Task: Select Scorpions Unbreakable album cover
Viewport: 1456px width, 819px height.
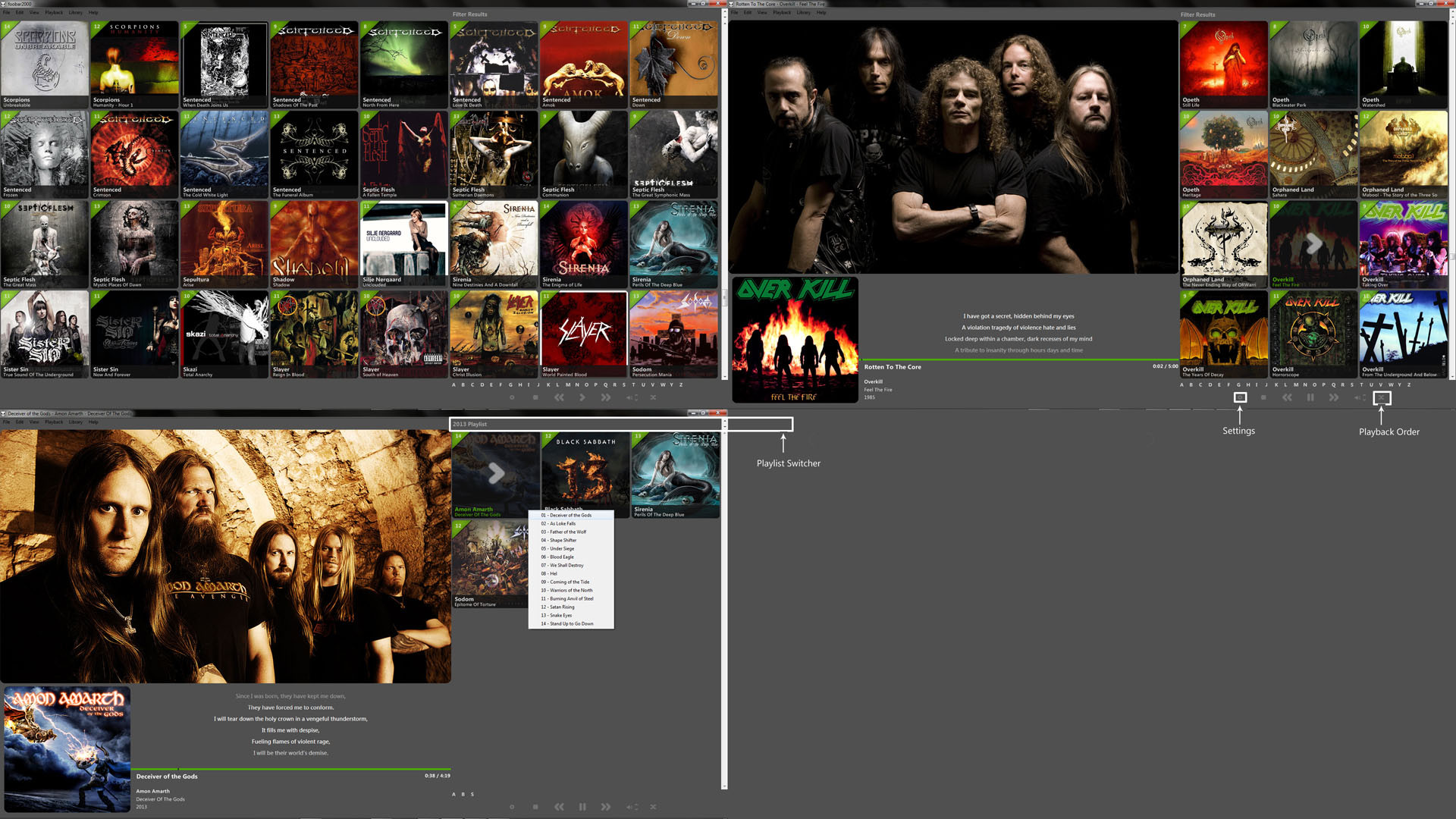Action: [45, 64]
